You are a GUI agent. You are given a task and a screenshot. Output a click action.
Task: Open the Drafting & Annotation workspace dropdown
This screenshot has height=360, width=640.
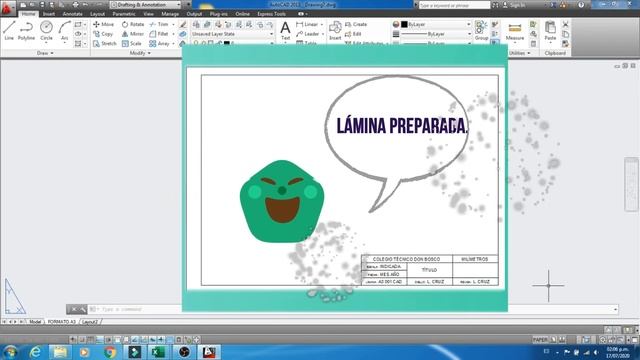[146, 5]
